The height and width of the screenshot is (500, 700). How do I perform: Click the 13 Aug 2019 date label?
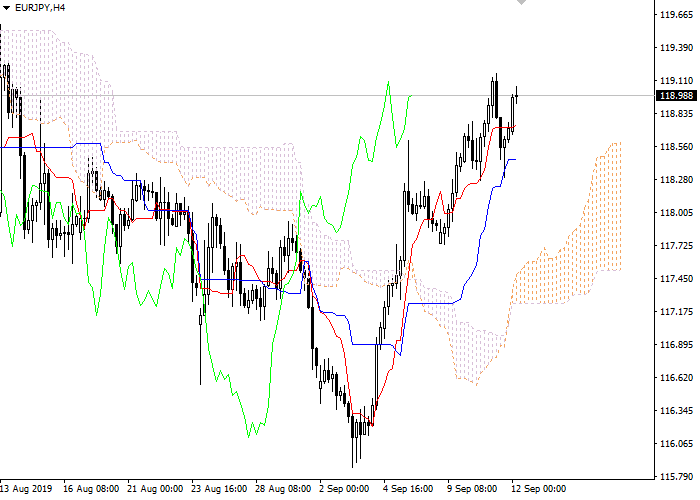(26, 489)
